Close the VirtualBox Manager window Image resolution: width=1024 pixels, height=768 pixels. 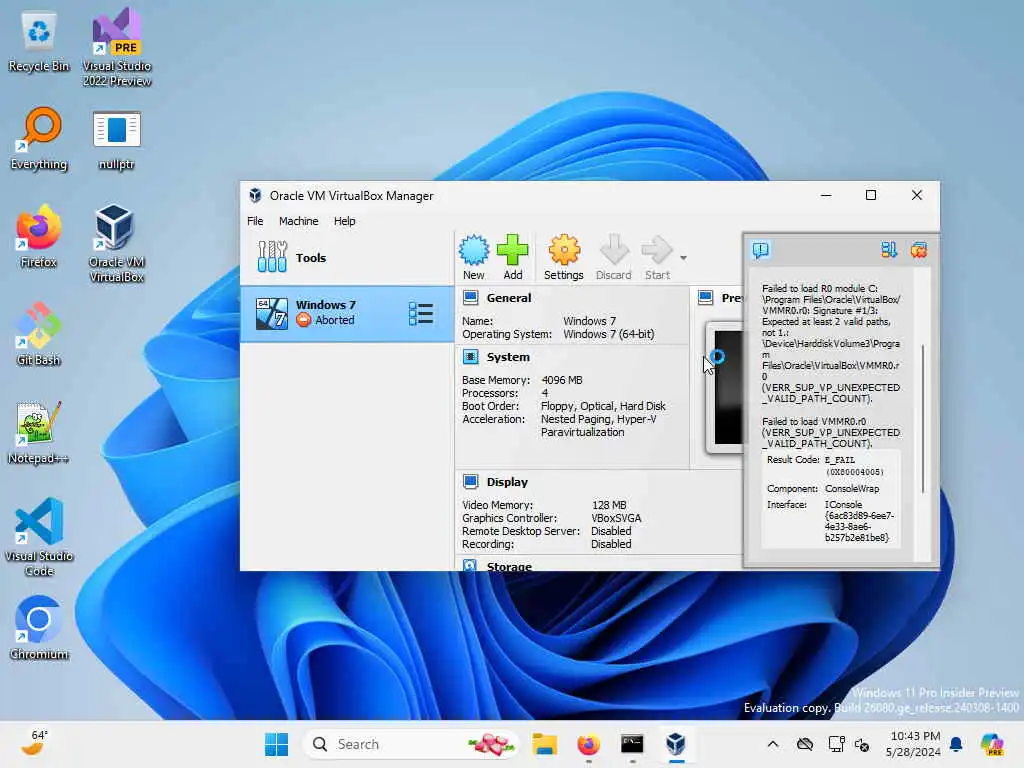tap(916, 195)
